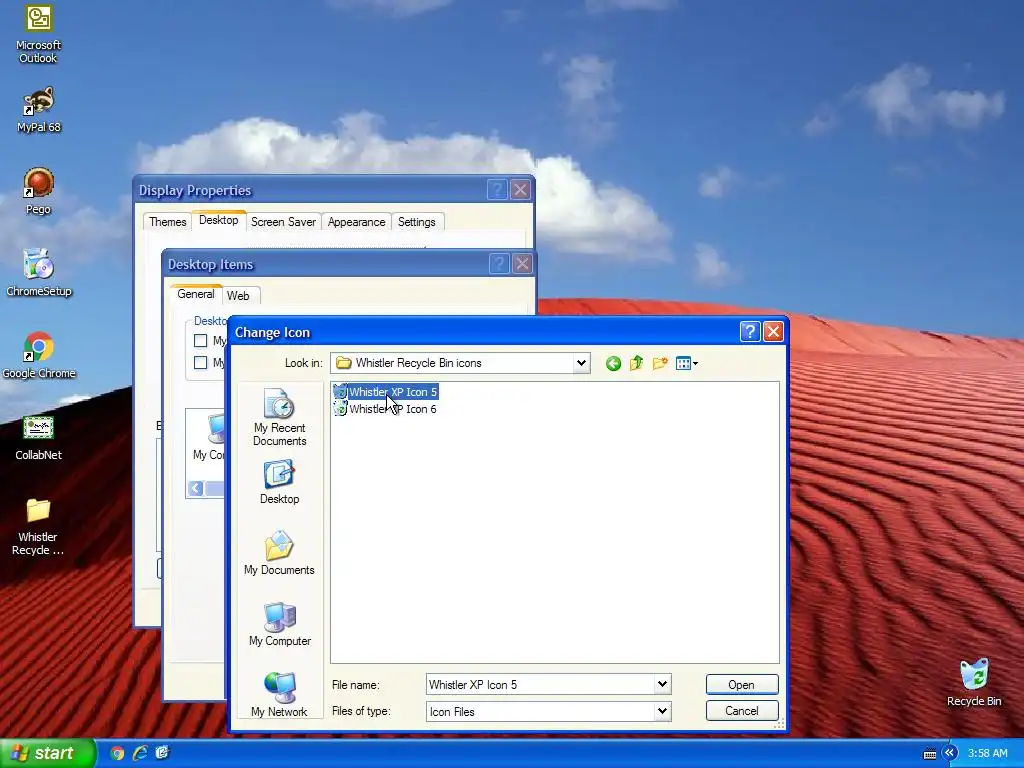Switch to Themes tab in Display Properties
The height and width of the screenshot is (768, 1024).
pos(167,222)
